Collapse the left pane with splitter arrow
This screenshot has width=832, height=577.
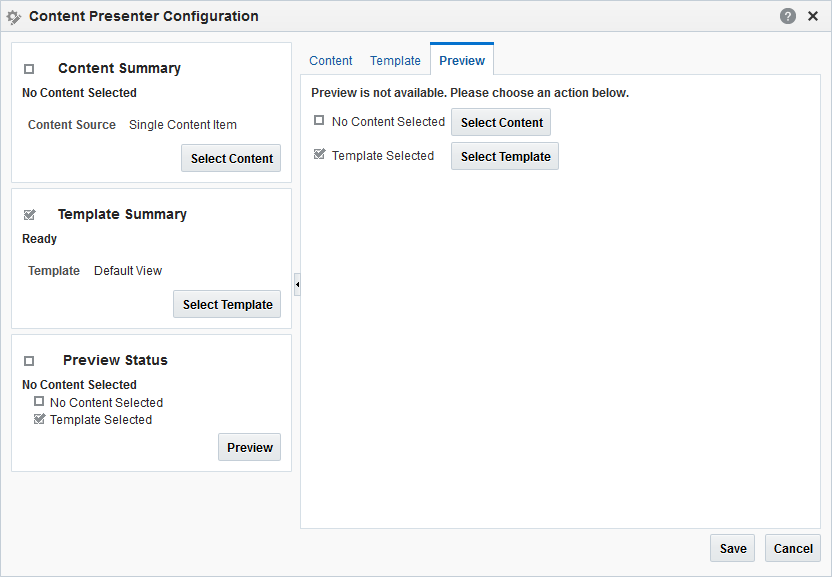coord(297,284)
